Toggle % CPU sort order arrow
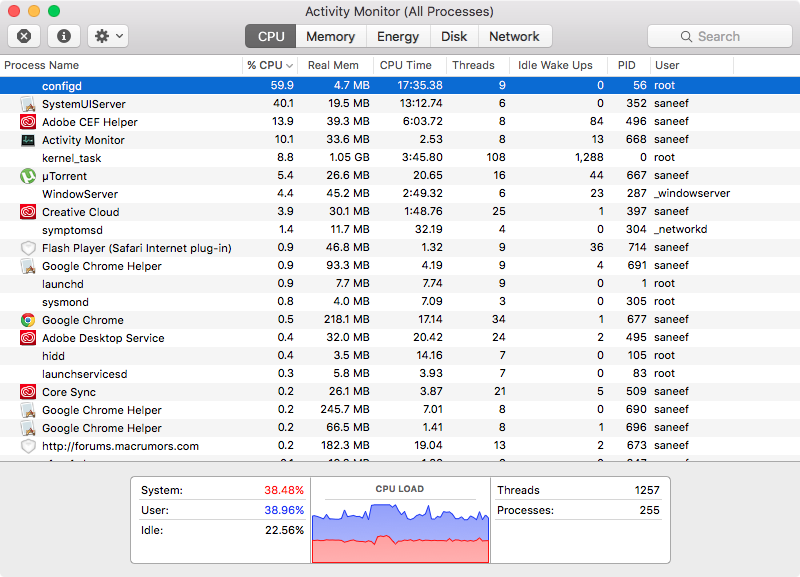 pyautogui.click(x=289, y=66)
